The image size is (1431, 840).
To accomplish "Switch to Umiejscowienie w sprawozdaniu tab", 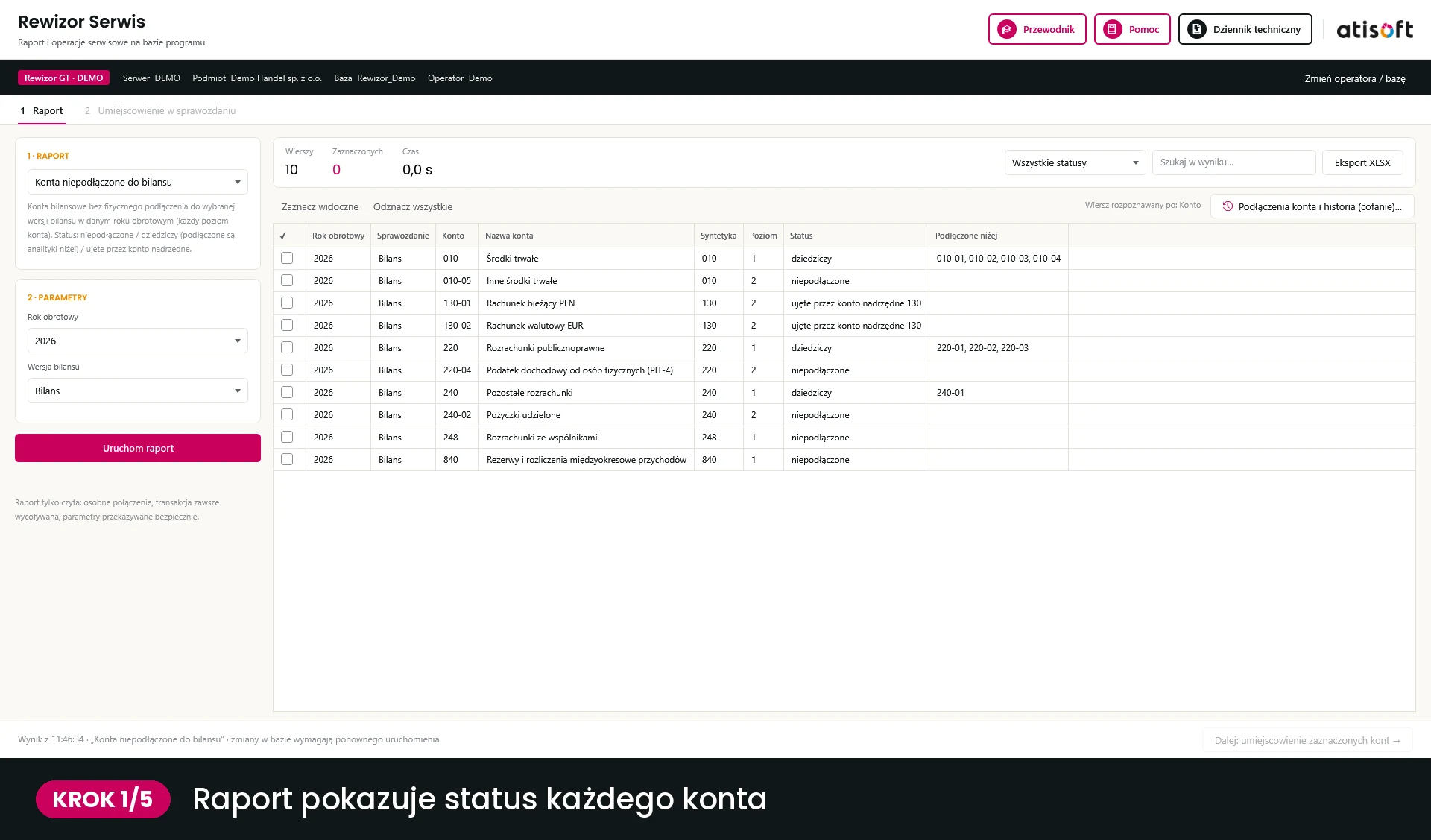I will (x=160, y=110).
